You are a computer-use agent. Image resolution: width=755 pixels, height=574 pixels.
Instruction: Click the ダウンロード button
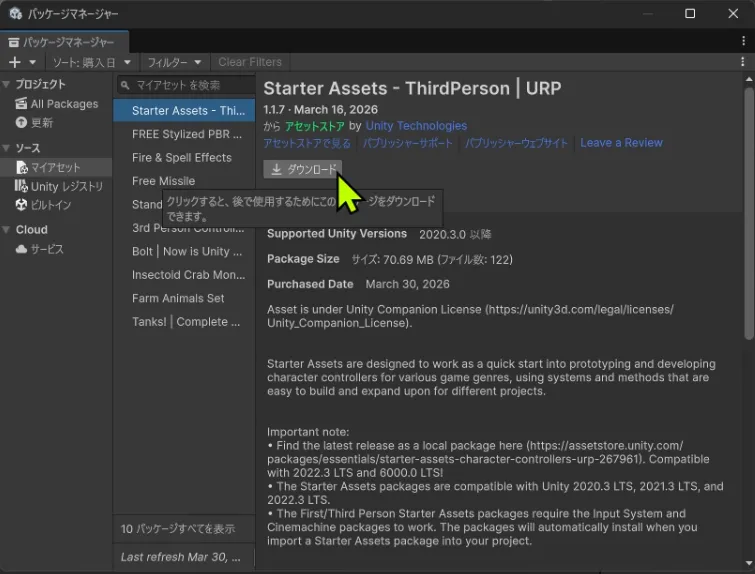coord(303,169)
